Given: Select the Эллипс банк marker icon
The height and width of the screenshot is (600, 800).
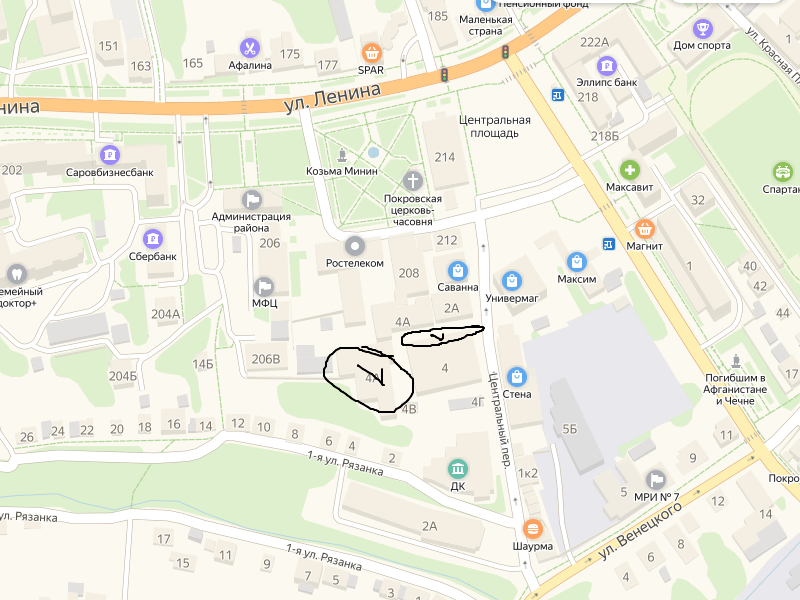Looking at the screenshot, I should (607, 66).
